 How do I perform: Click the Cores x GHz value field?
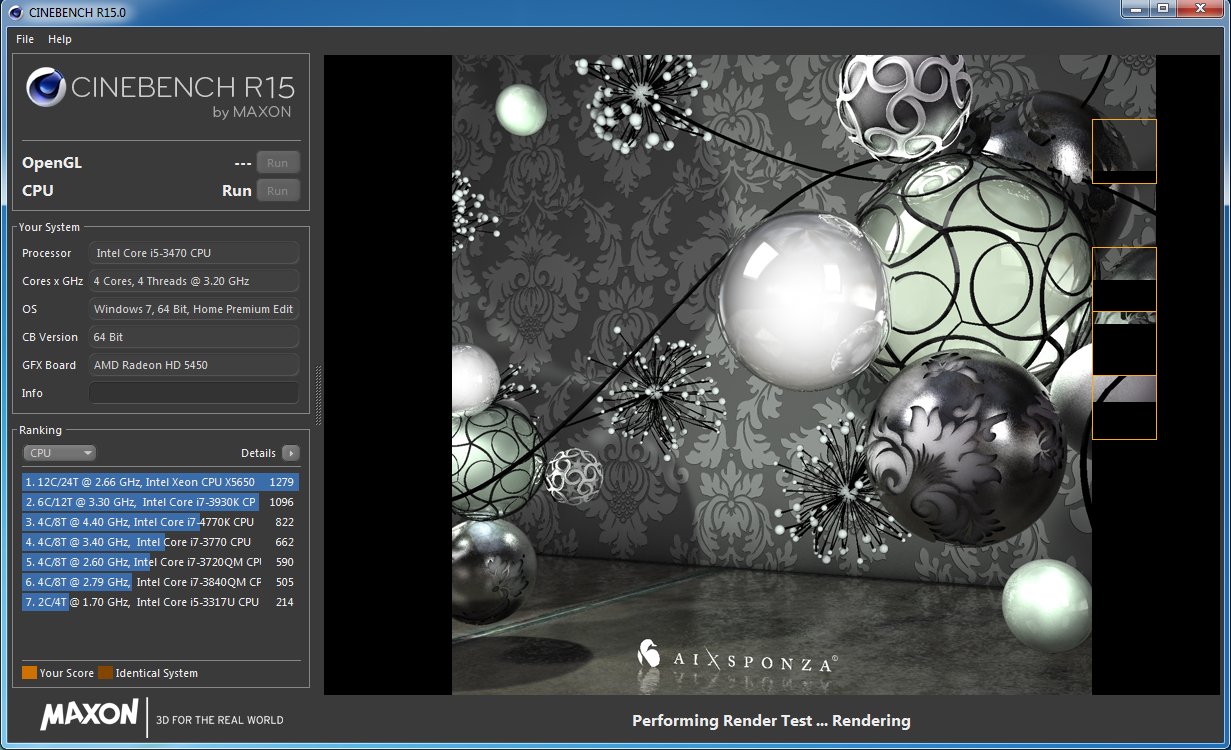194,281
